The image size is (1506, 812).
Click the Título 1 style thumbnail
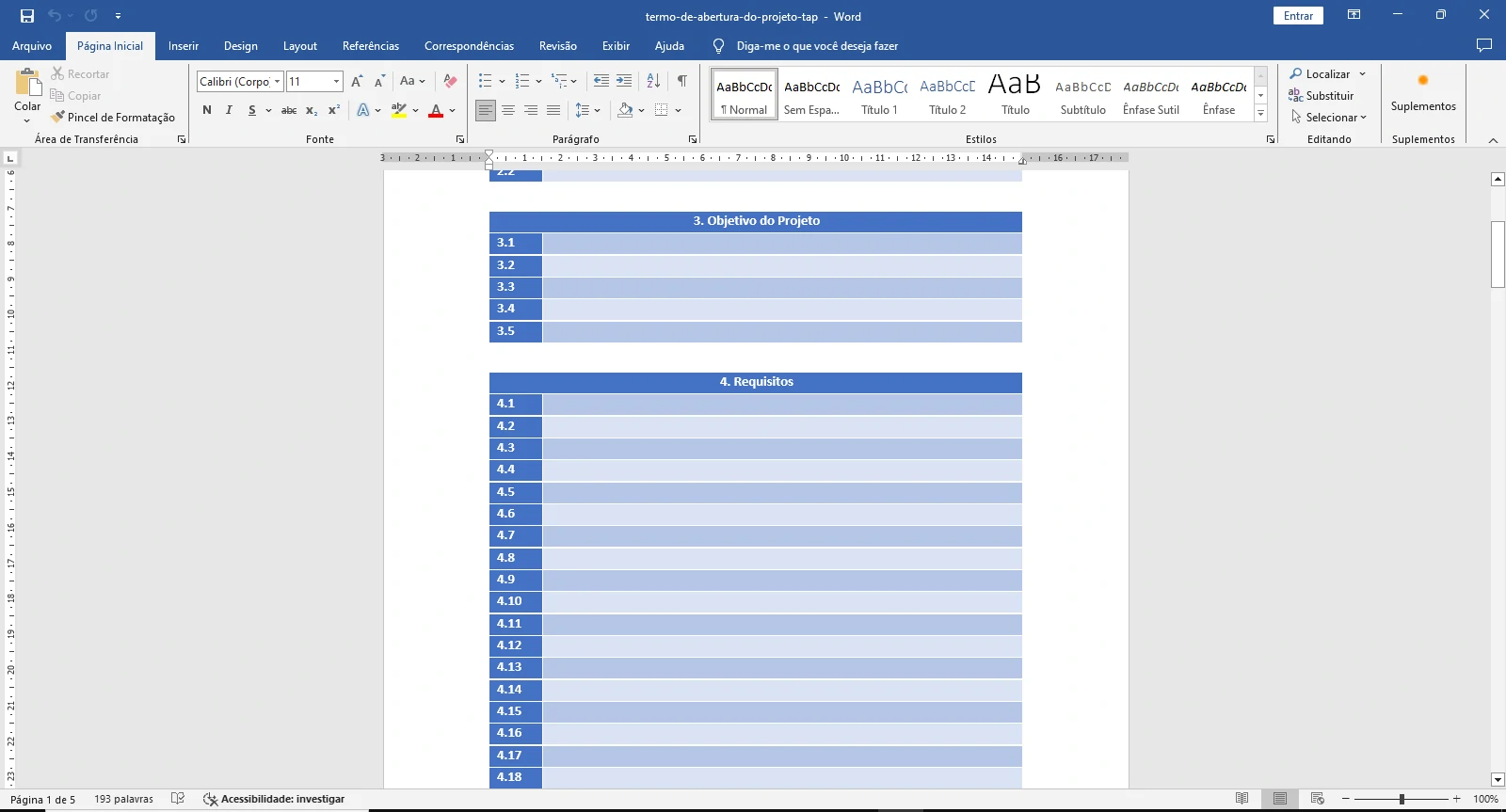[x=879, y=95]
